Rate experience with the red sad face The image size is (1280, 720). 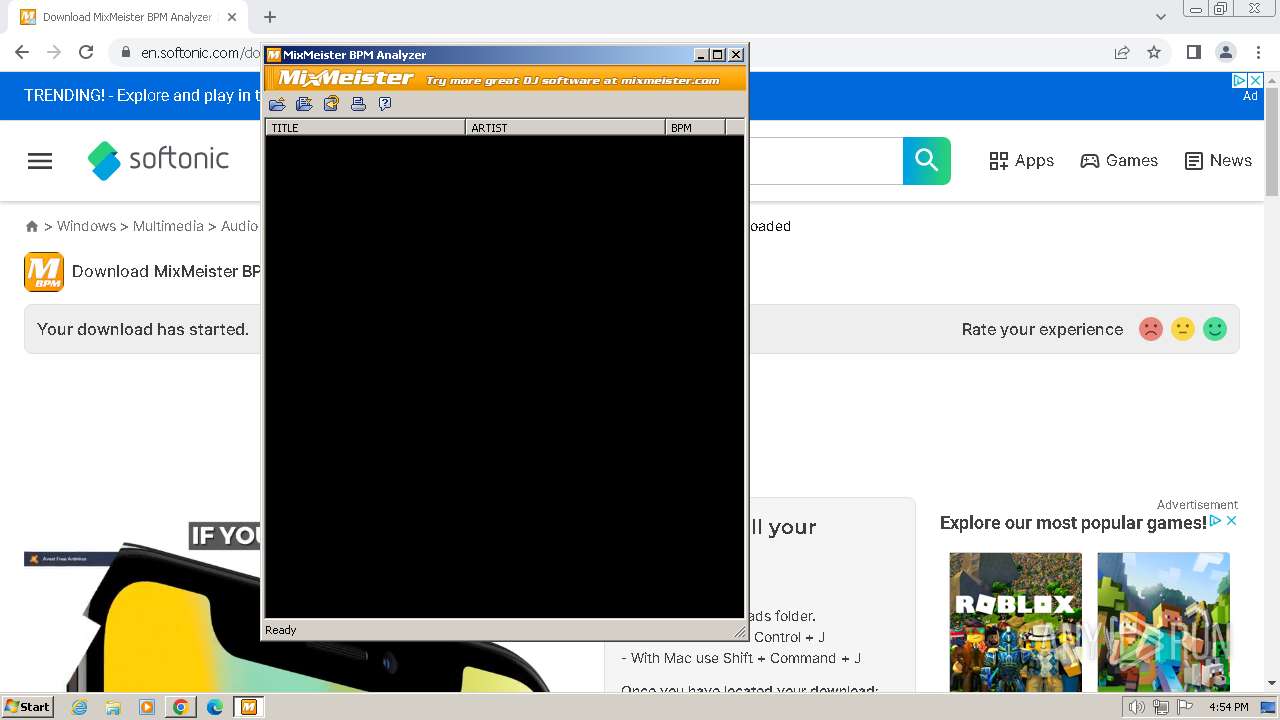[1151, 329]
